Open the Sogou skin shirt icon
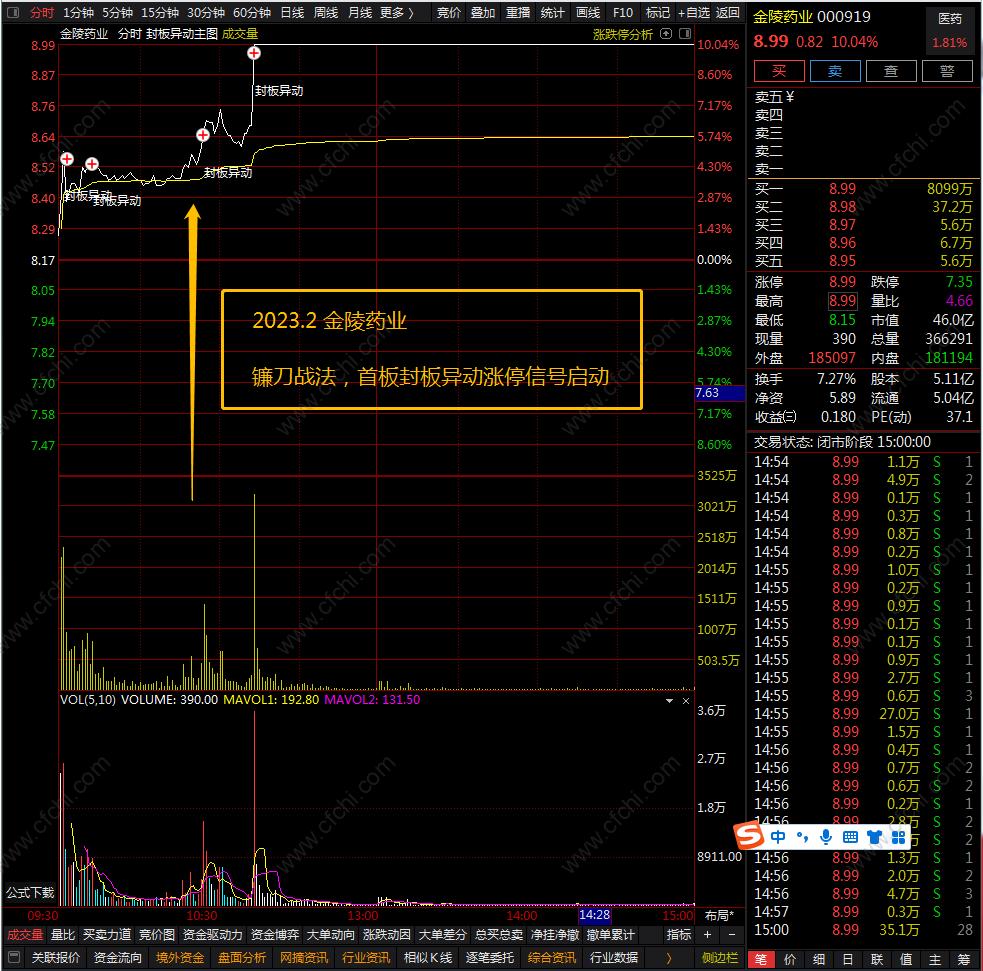983x971 pixels. pyautogui.click(x=875, y=837)
